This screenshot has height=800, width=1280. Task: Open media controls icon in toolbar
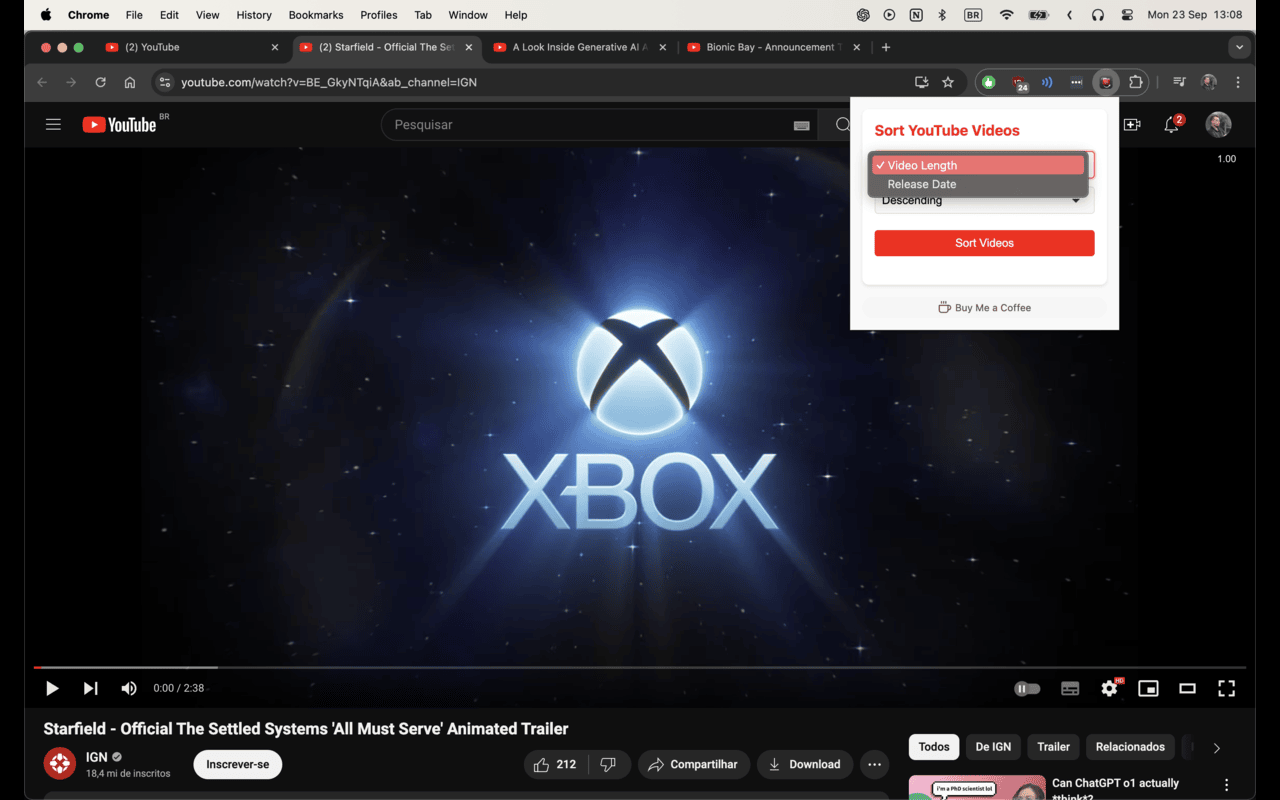[1180, 82]
